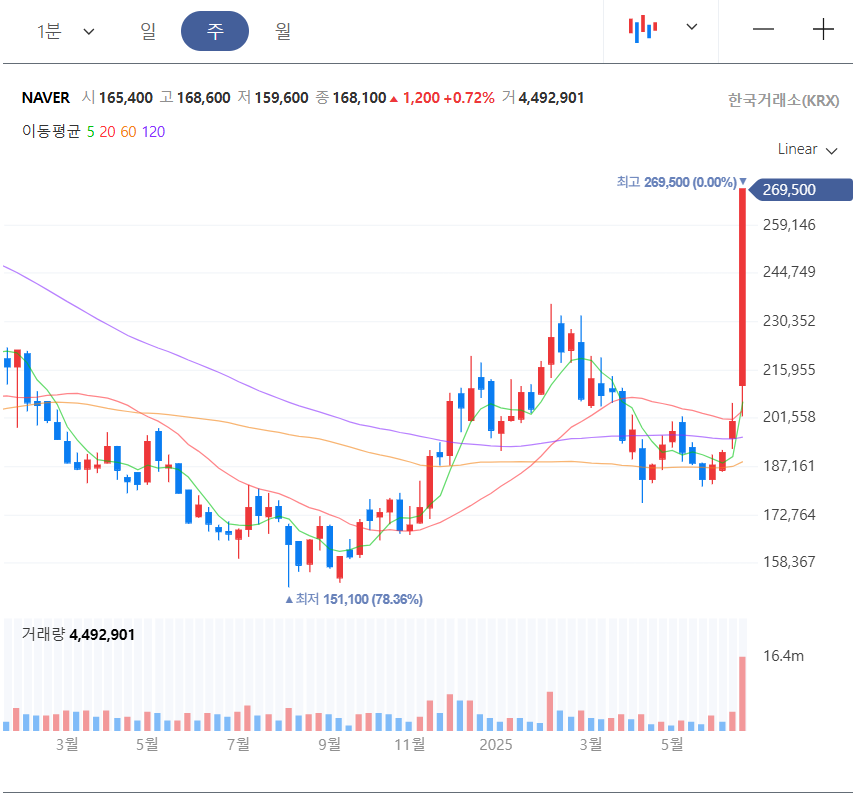Click the 11월 date axis label
The image size is (859, 793).
410,744
